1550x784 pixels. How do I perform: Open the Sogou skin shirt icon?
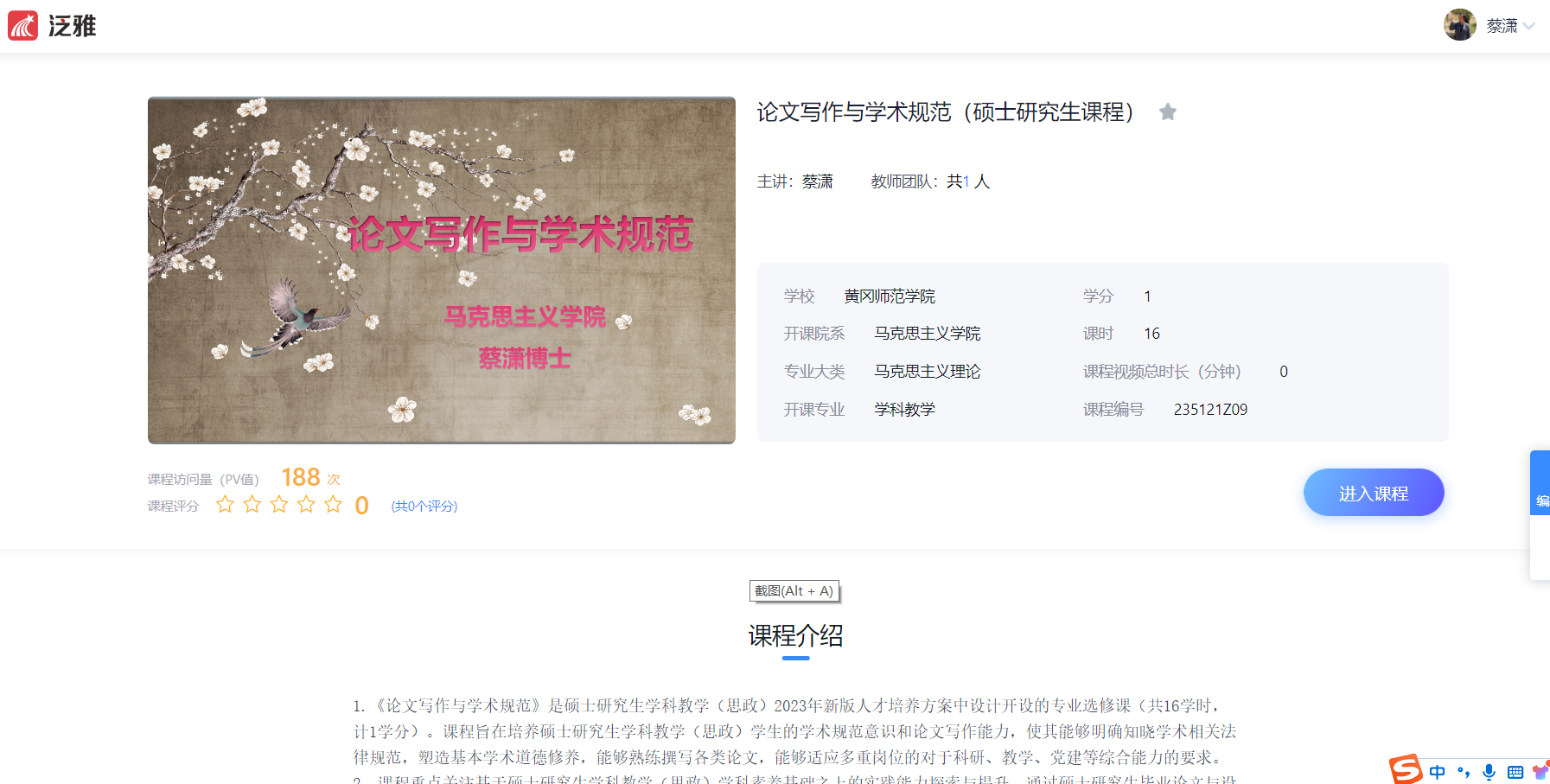pos(1540,771)
